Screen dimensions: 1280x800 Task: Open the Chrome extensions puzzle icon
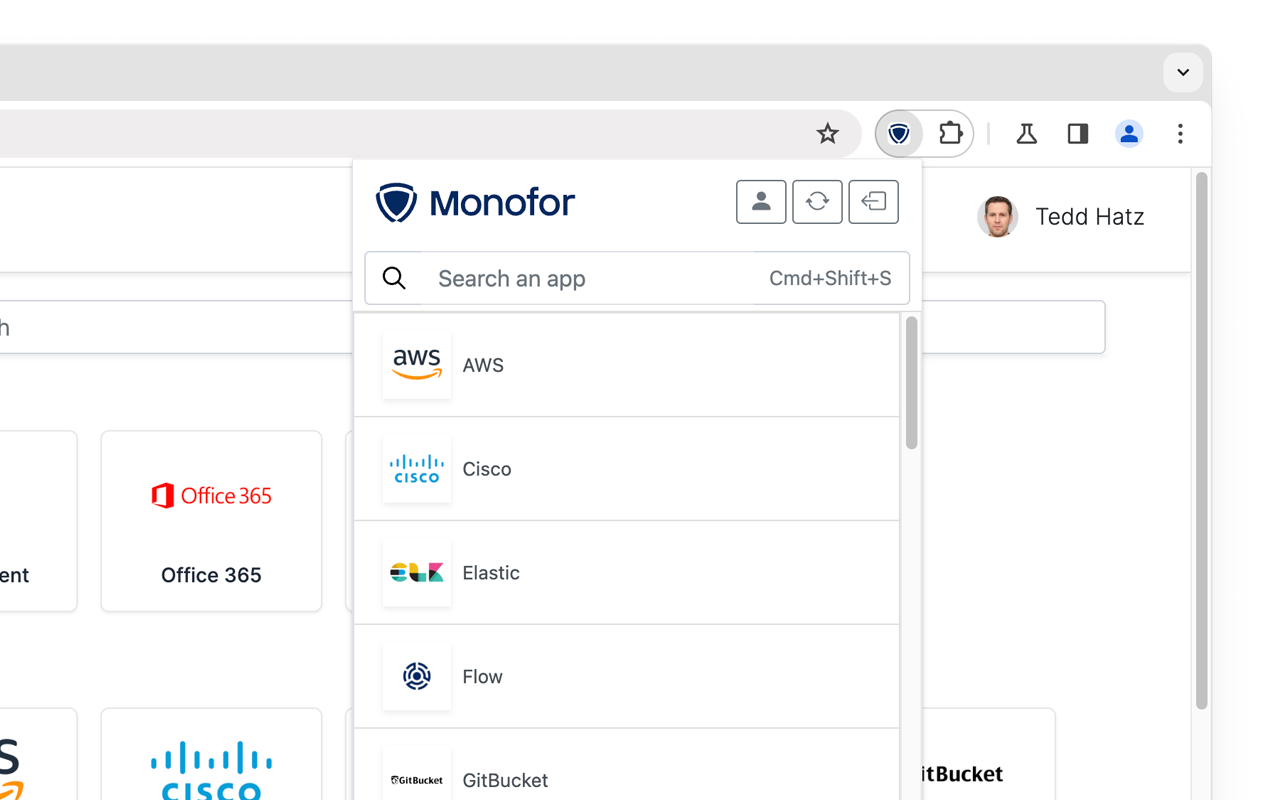point(950,133)
